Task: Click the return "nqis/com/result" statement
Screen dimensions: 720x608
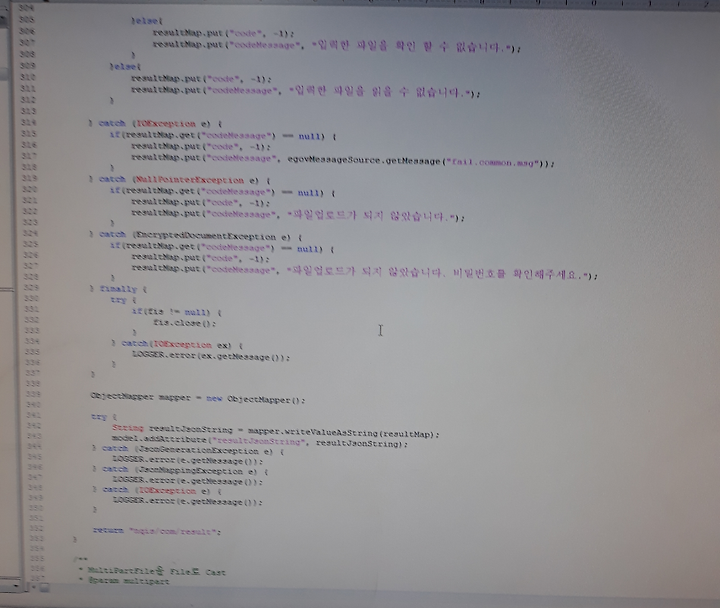Action: pyautogui.click(x=157, y=531)
